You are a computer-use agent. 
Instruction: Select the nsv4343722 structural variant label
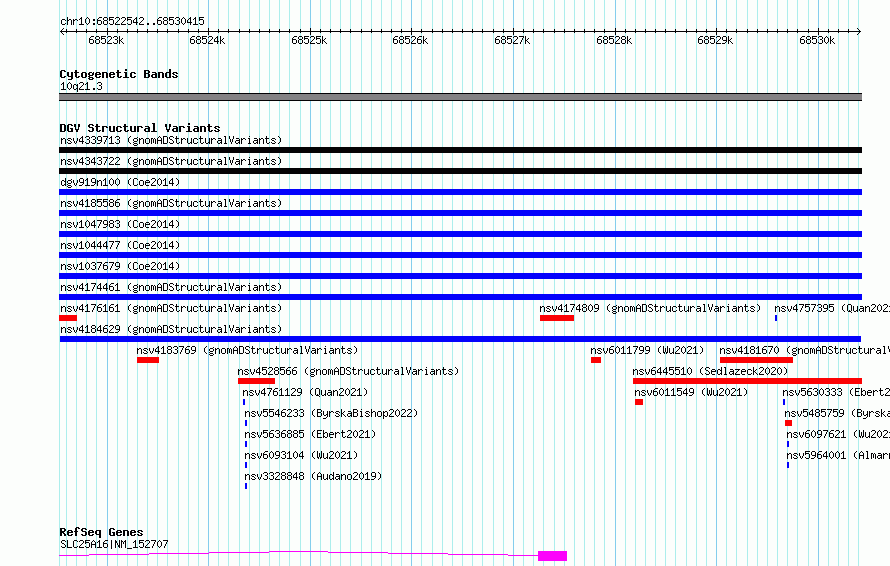(x=171, y=161)
